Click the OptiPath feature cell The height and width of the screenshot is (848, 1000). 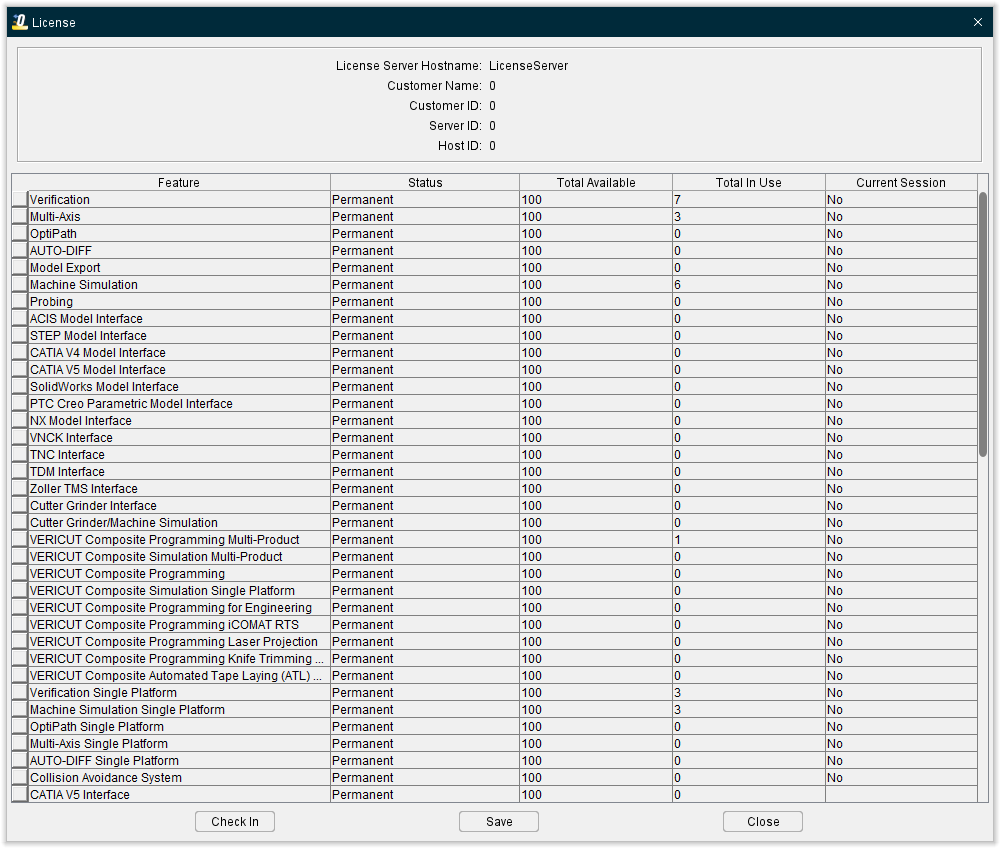click(179, 233)
